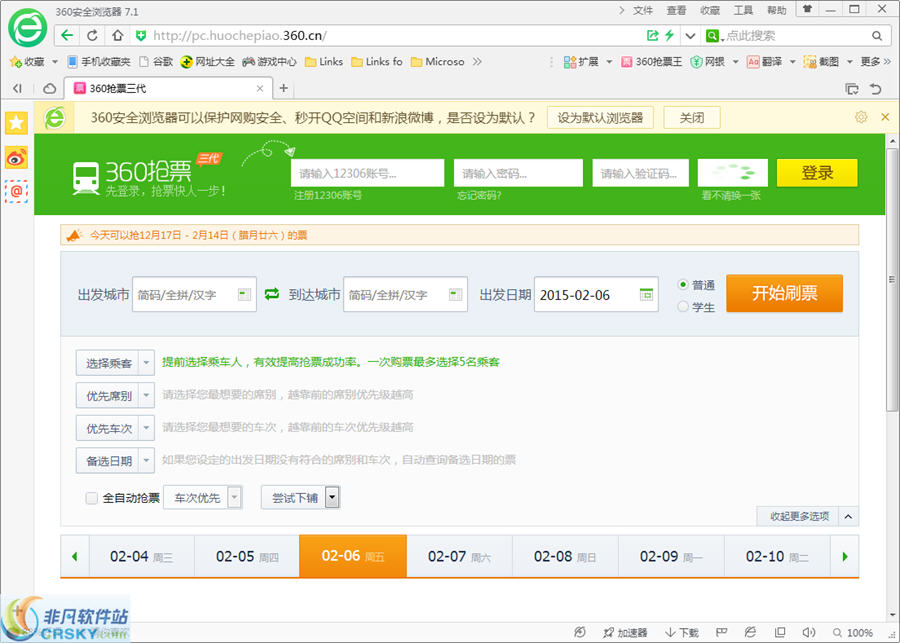Open the 查看 menu

[676, 10]
